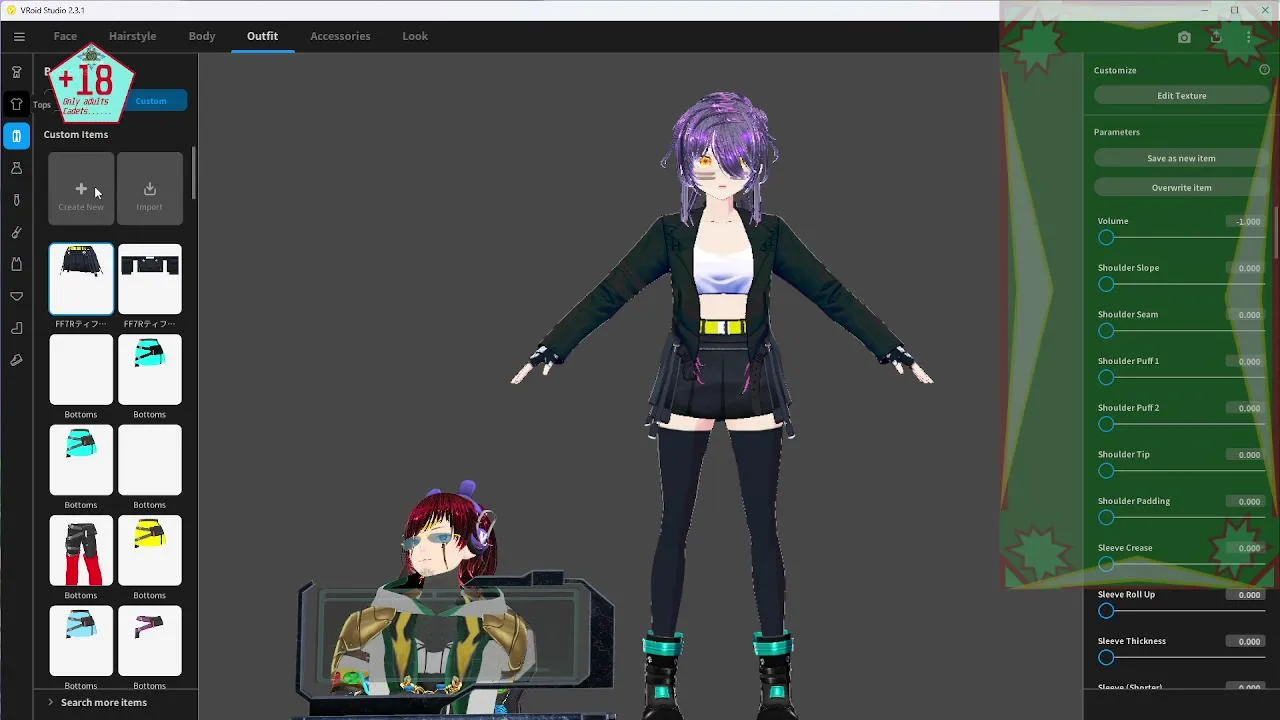This screenshot has width=1280, height=720.
Task: Click the Shoulder Slope slider handle
Action: coord(1106,284)
